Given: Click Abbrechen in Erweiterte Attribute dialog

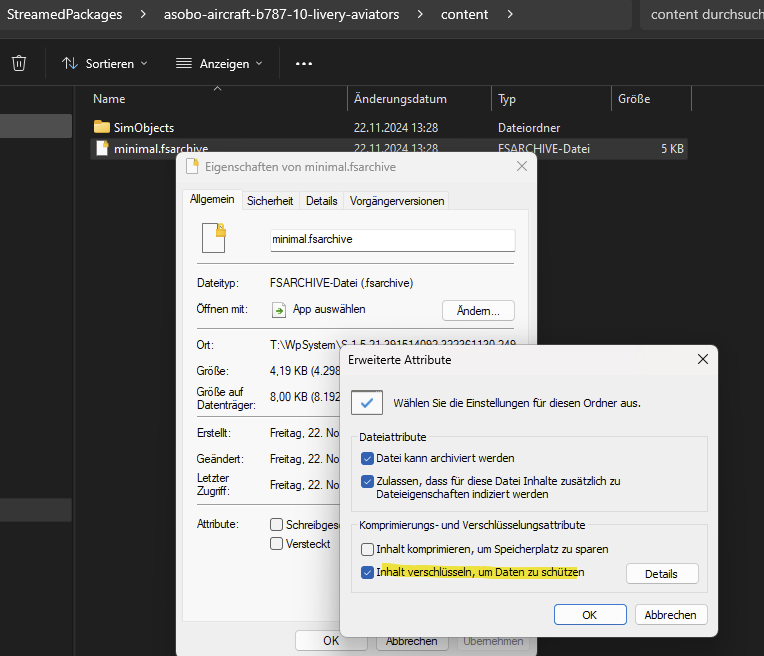Looking at the screenshot, I should [670, 615].
